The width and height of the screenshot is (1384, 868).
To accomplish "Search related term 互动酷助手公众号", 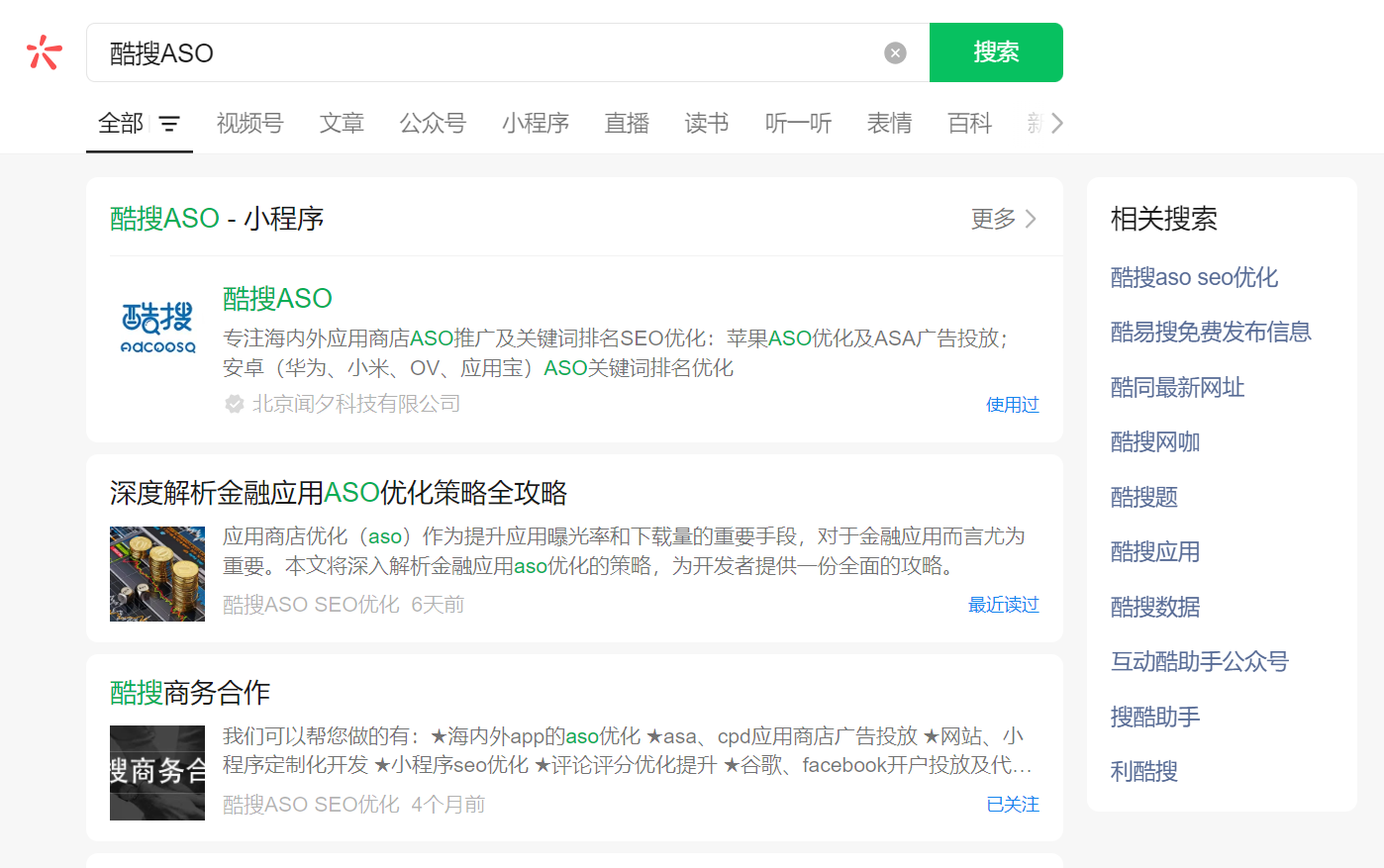I will click(x=1200, y=661).
